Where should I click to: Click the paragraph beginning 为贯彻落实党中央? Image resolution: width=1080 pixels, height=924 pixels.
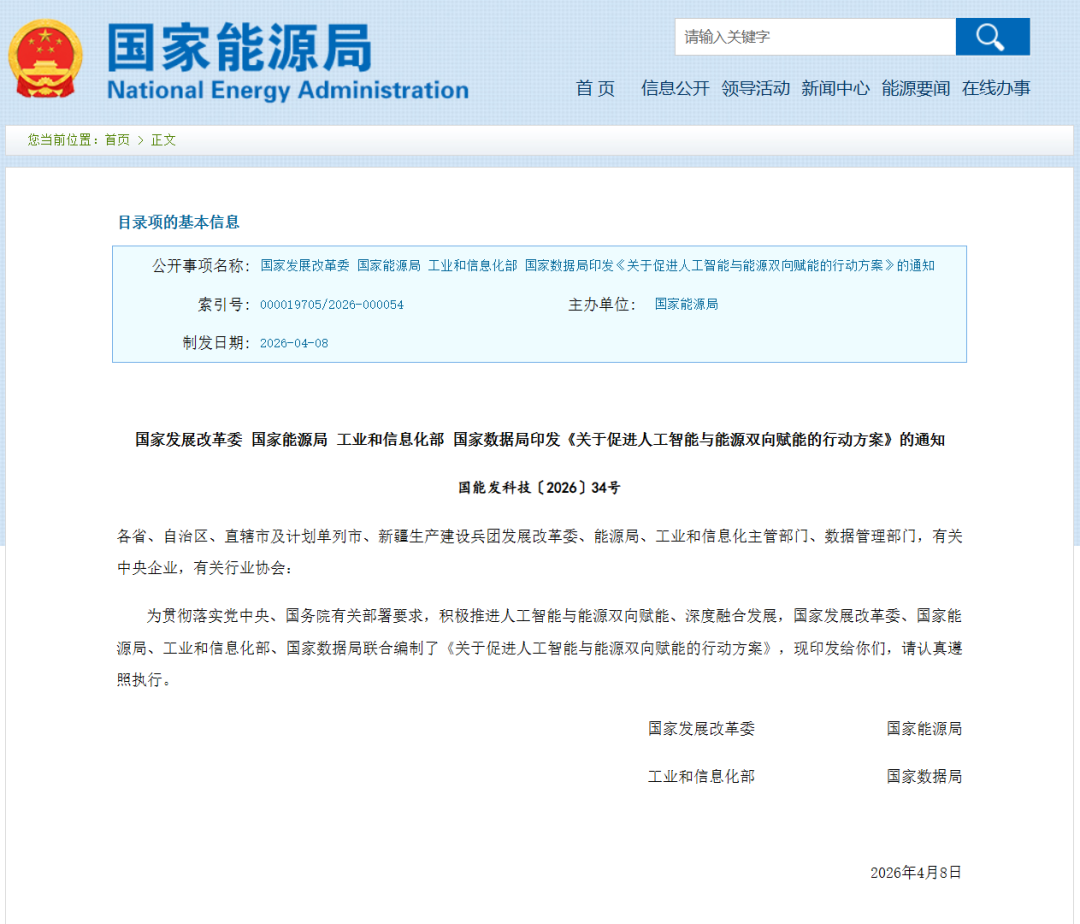[539, 647]
